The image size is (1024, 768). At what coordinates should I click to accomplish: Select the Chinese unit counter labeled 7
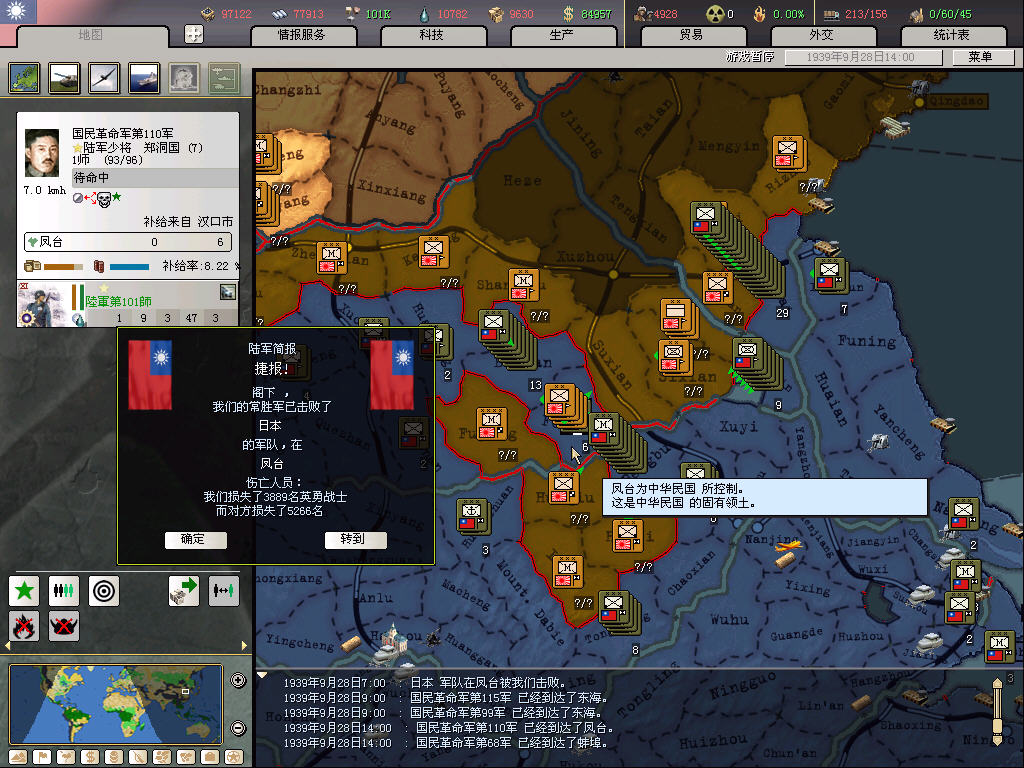pyautogui.click(x=831, y=274)
